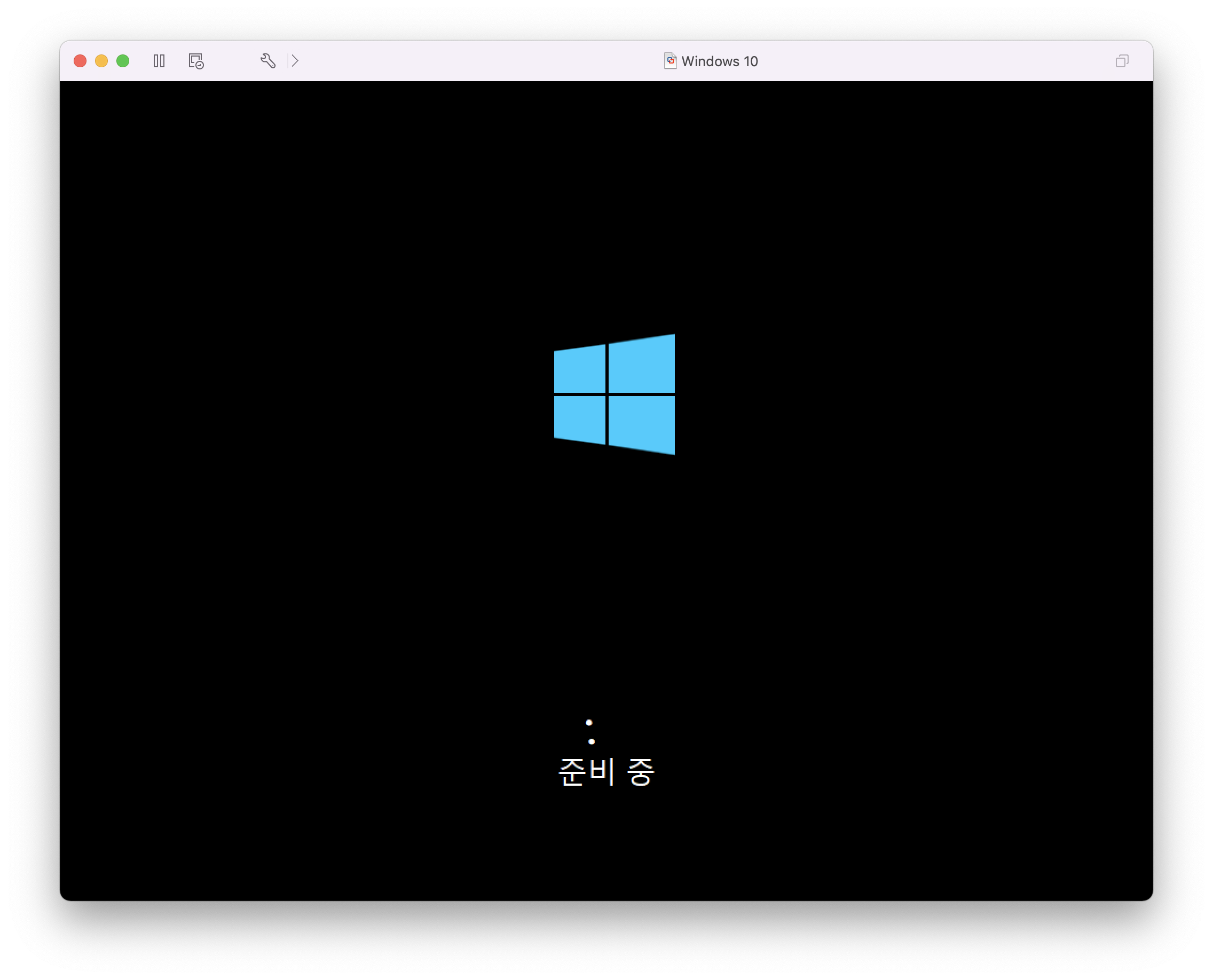Viewport: 1213px width, 980px height.
Task: Click bottom-left pane of Windows logo
Action: point(580,418)
